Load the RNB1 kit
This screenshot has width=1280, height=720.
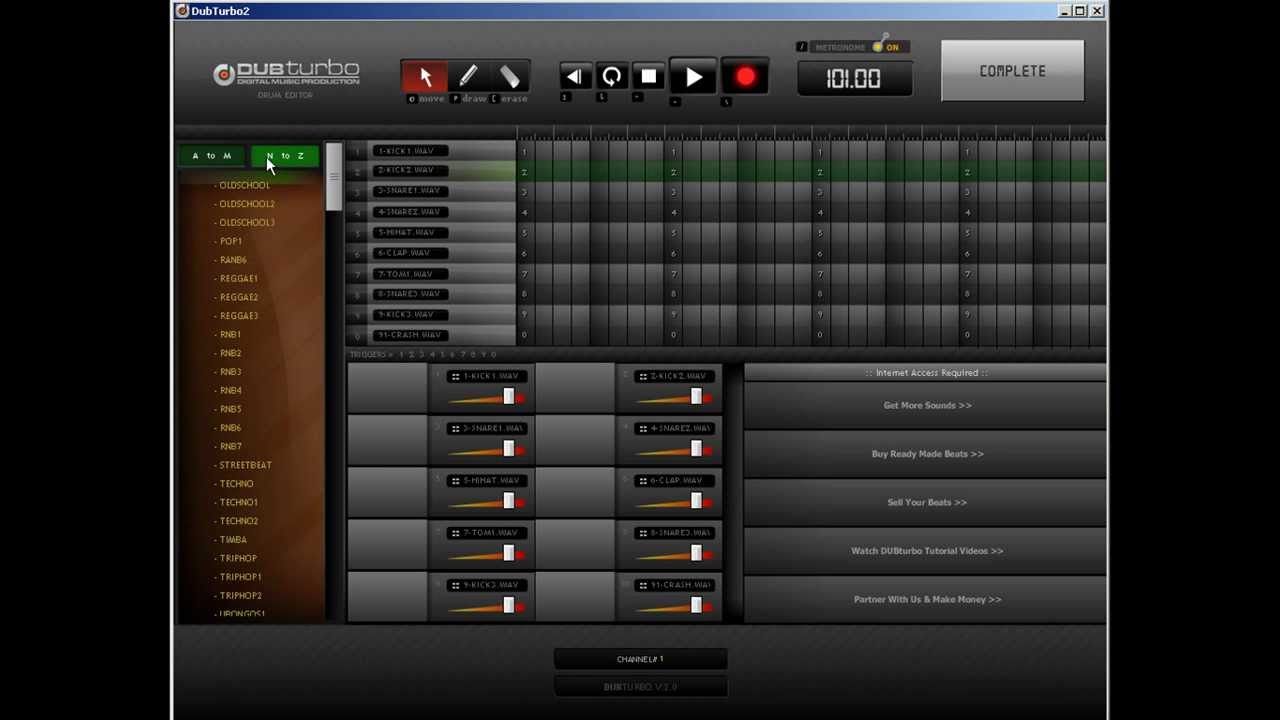click(x=229, y=335)
